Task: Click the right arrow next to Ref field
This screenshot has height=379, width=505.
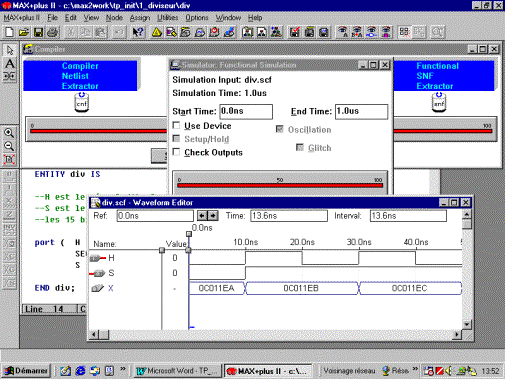Action: point(213,216)
